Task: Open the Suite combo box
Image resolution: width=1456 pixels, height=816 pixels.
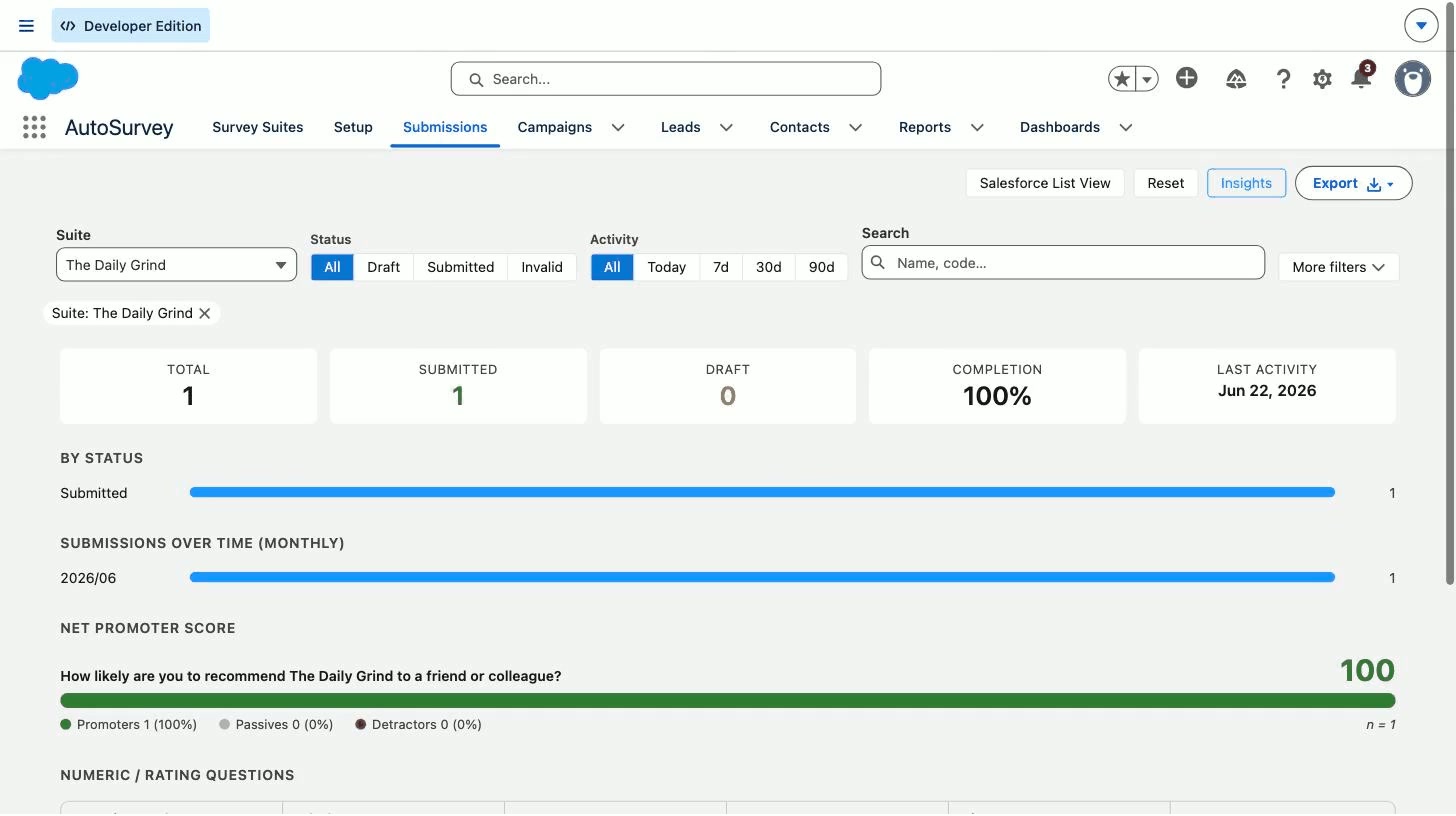Action: tap(176, 265)
